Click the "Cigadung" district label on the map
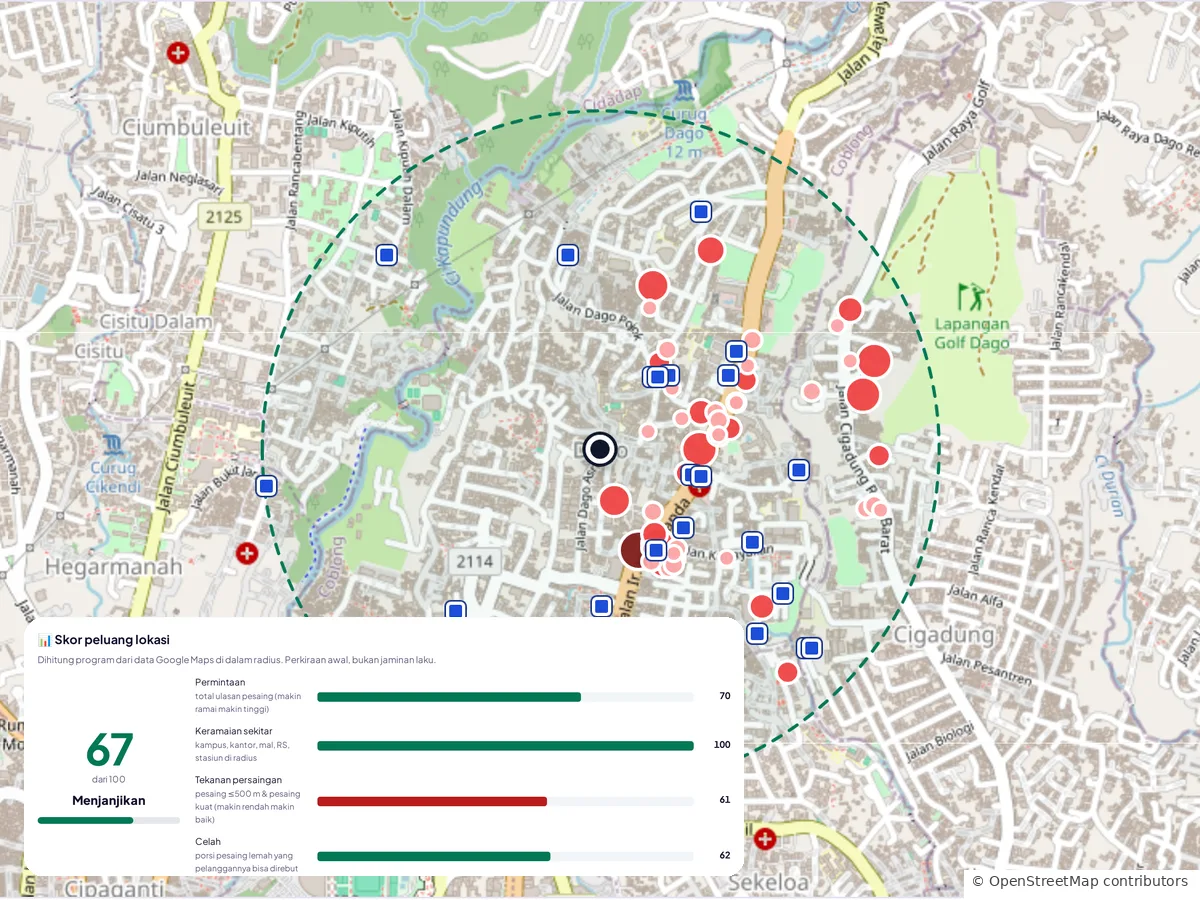The height and width of the screenshot is (900, 1200). coord(944,635)
